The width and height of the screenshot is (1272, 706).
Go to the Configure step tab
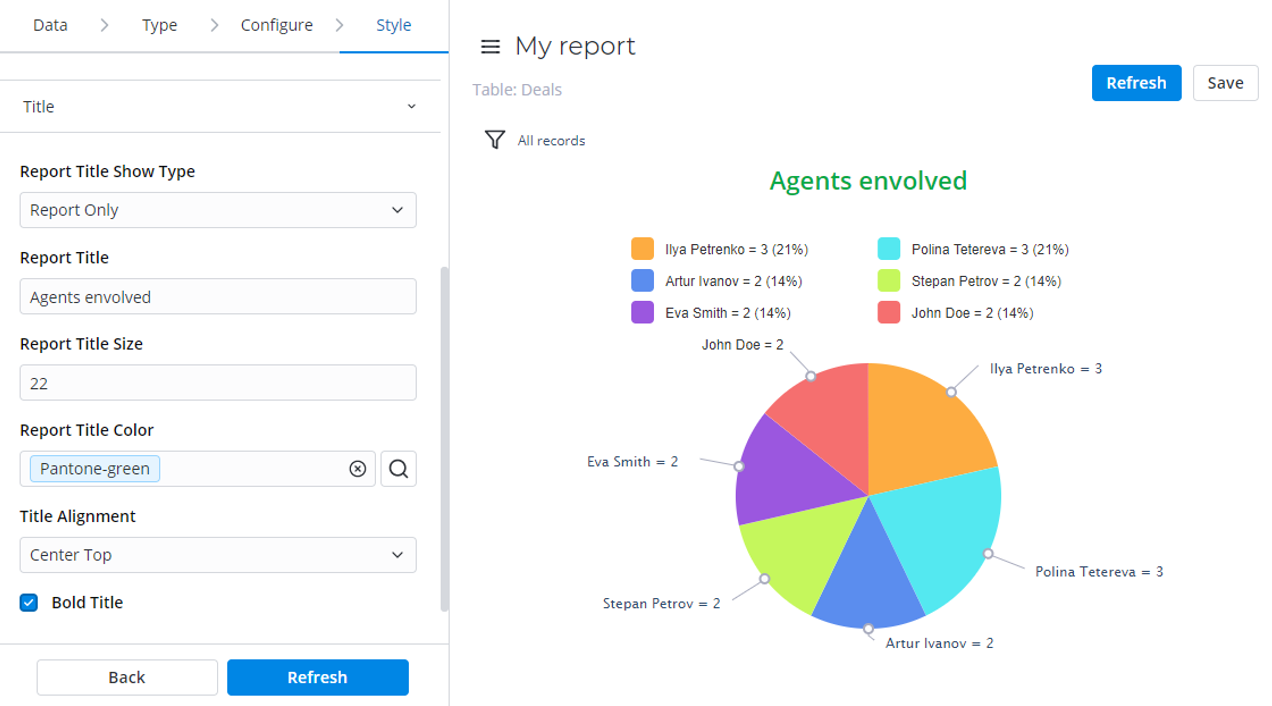click(276, 25)
